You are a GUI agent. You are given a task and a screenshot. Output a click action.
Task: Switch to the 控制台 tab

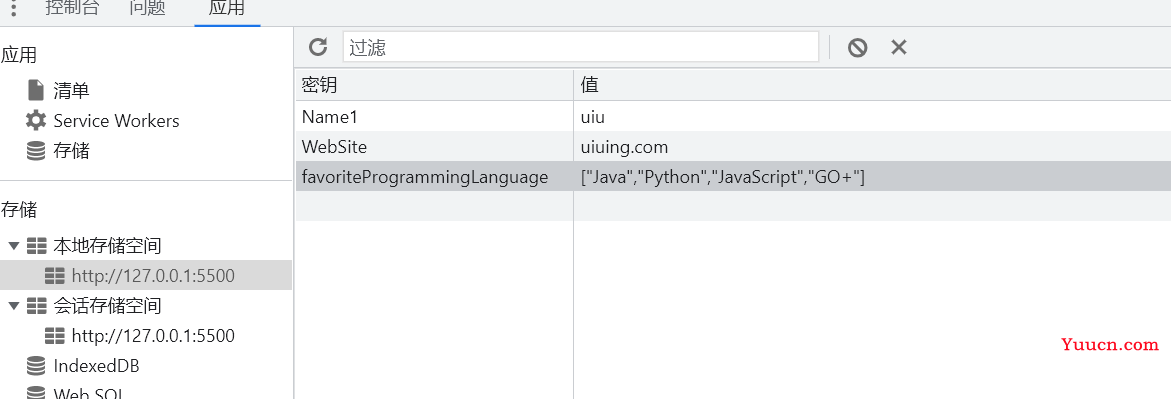[x=72, y=8]
